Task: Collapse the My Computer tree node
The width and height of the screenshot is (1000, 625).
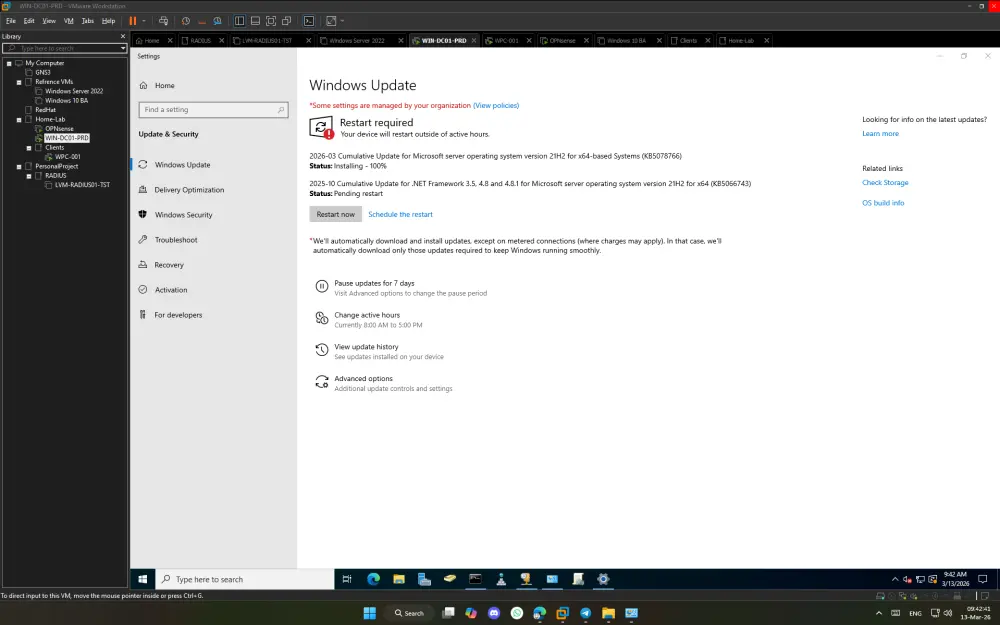Action: point(9,63)
